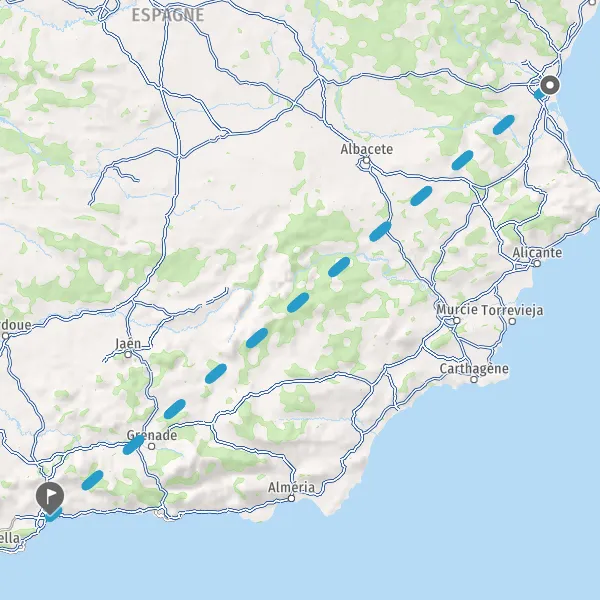Viewport: 600px width, 600px height.
Task: Click the Jaén map label
Action: (128, 343)
